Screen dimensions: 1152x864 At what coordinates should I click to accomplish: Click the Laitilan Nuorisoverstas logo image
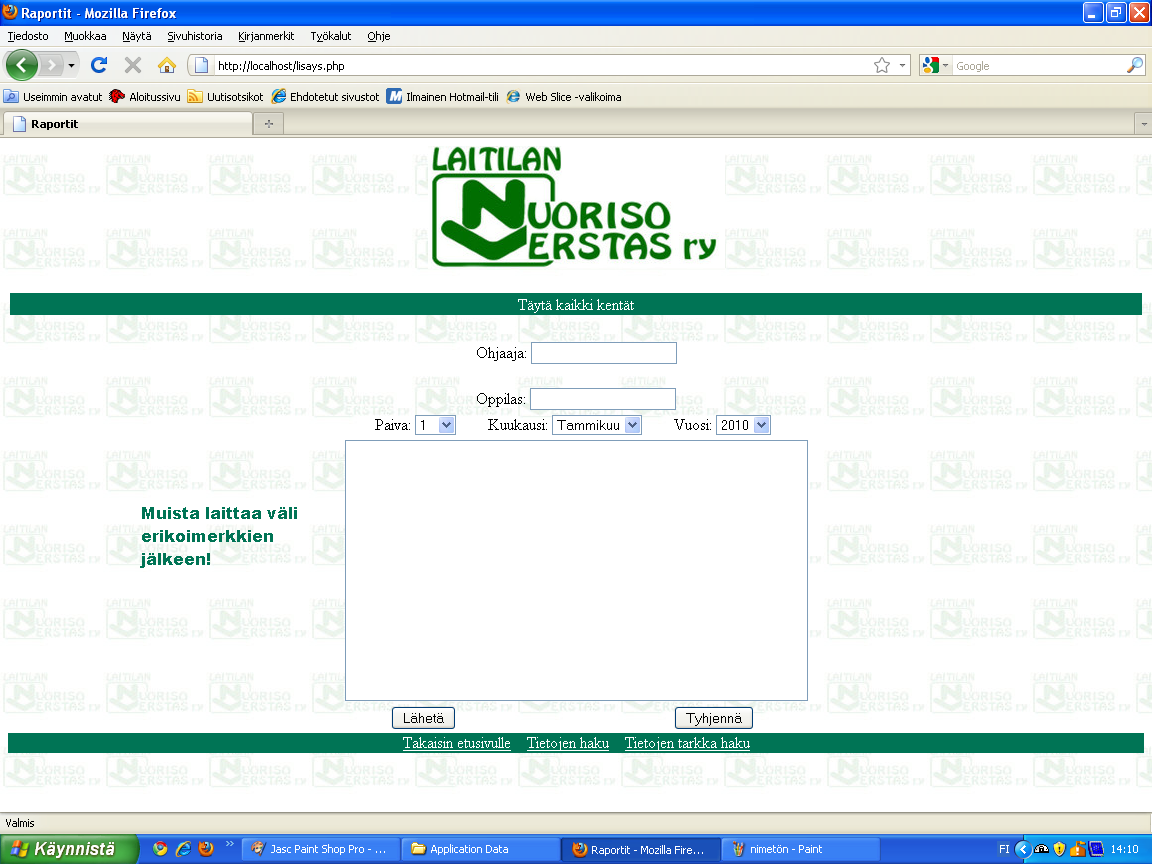[575, 206]
